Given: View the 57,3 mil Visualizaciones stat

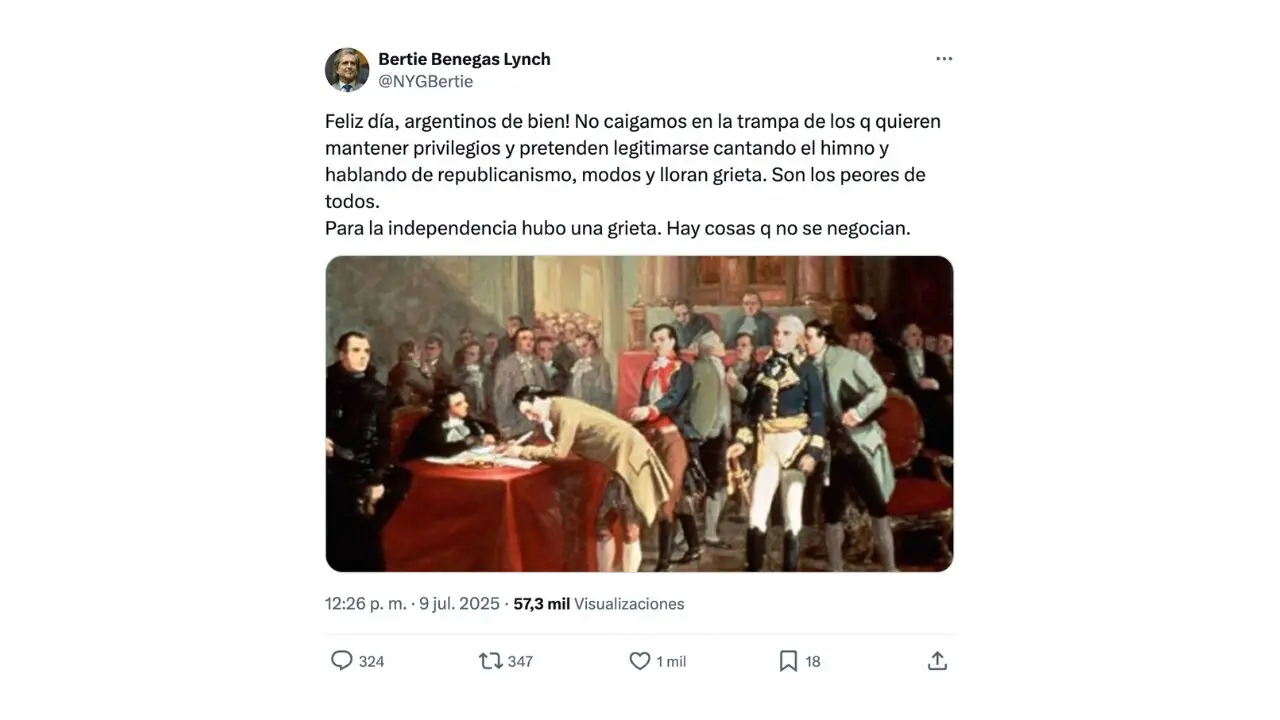Looking at the screenshot, I should [x=599, y=604].
